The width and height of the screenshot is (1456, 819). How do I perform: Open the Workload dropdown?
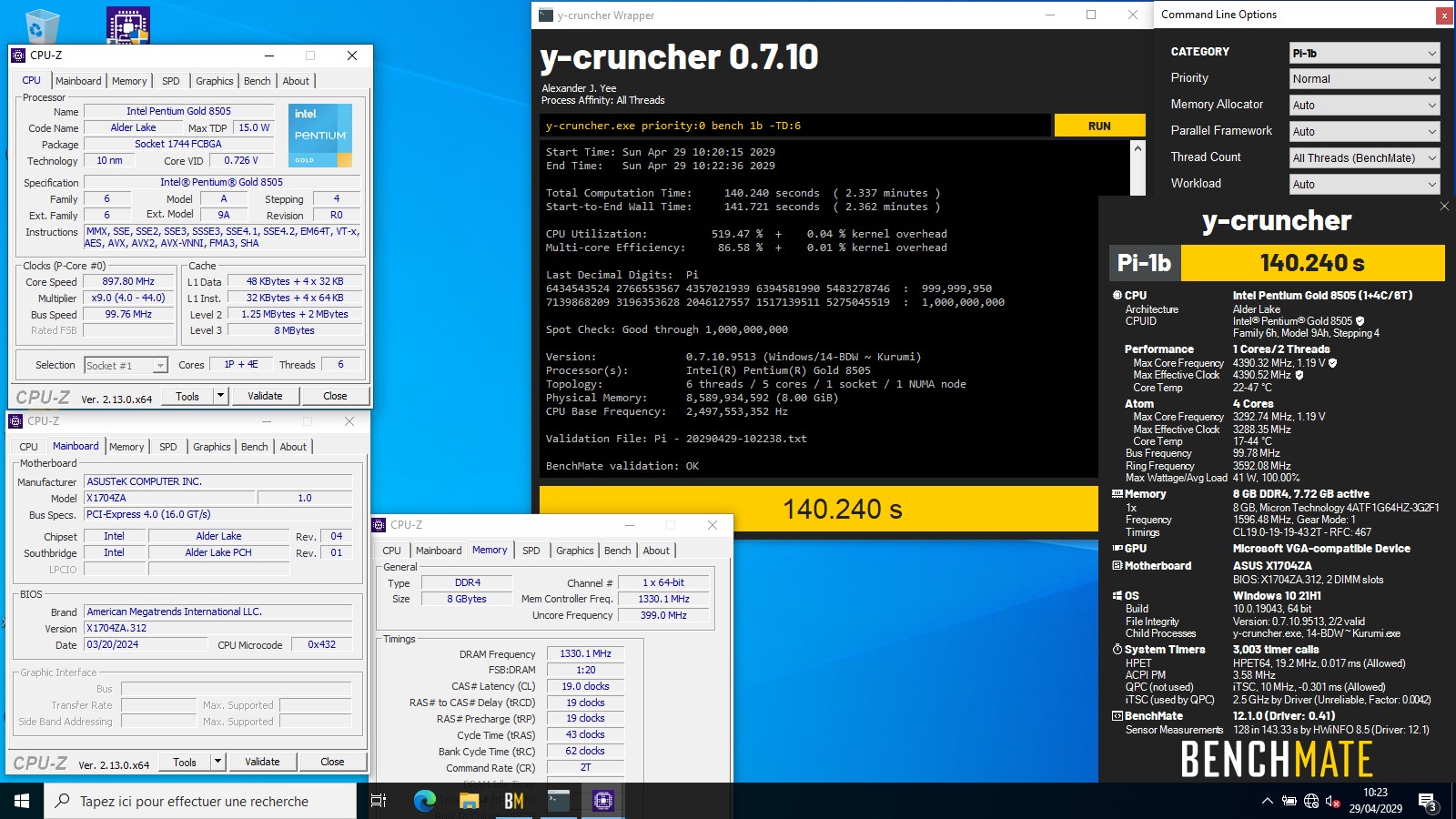click(x=1364, y=185)
